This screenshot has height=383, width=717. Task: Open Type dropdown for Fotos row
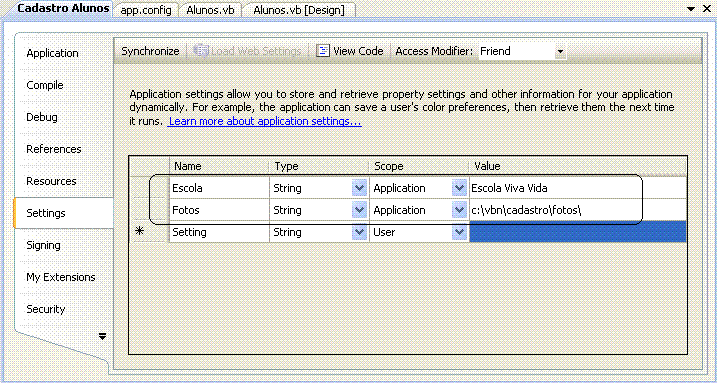359,210
